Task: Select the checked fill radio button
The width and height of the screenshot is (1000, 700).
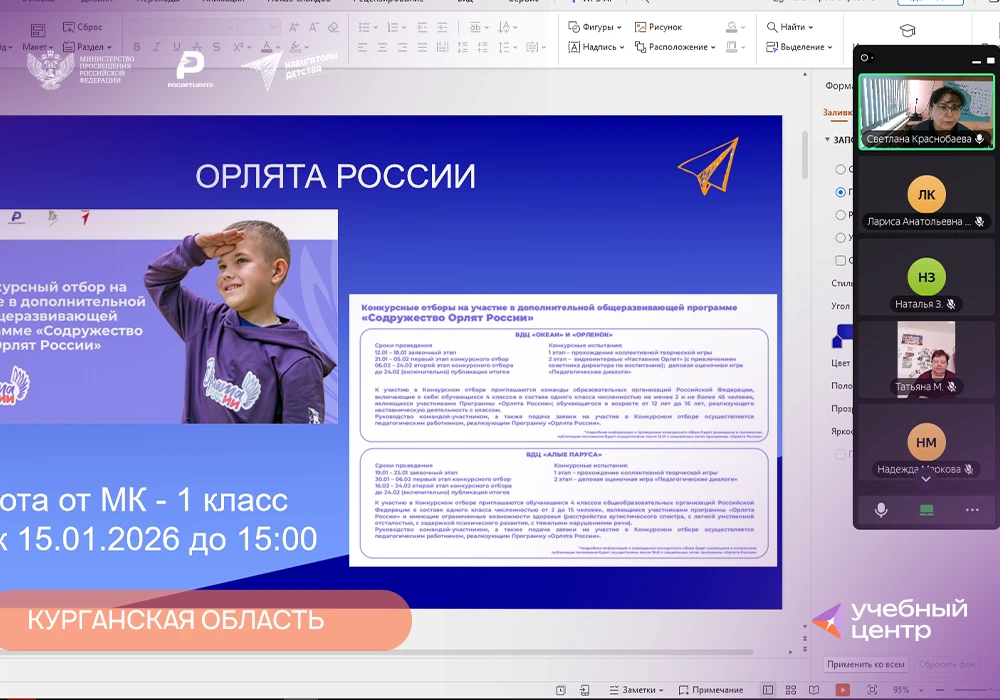Action: pyautogui.click(x=840, y=192)
